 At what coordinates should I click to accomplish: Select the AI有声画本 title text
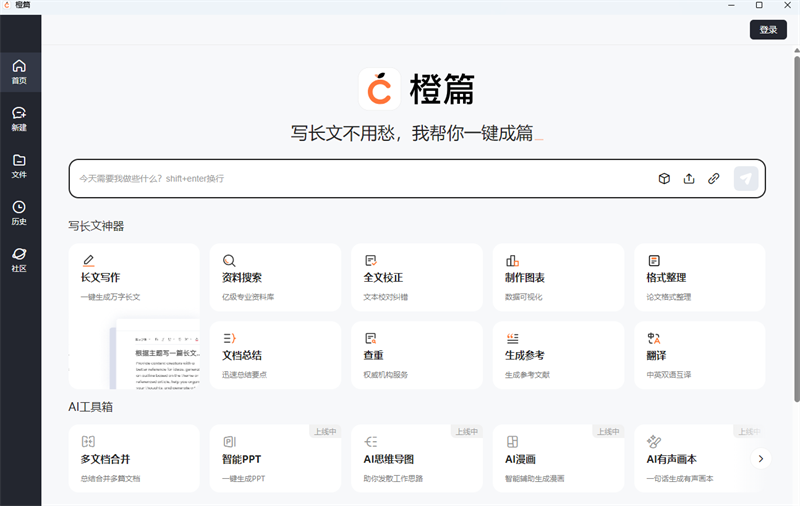(x=671, y=459)
